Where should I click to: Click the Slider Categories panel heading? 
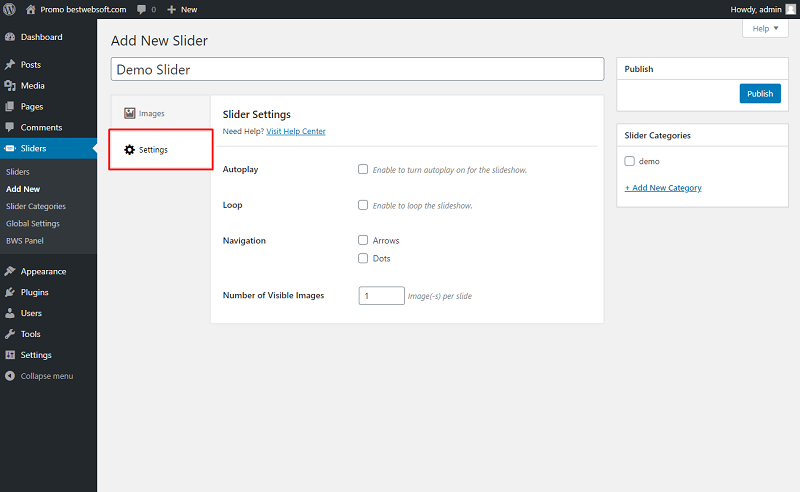click(657, 135)
